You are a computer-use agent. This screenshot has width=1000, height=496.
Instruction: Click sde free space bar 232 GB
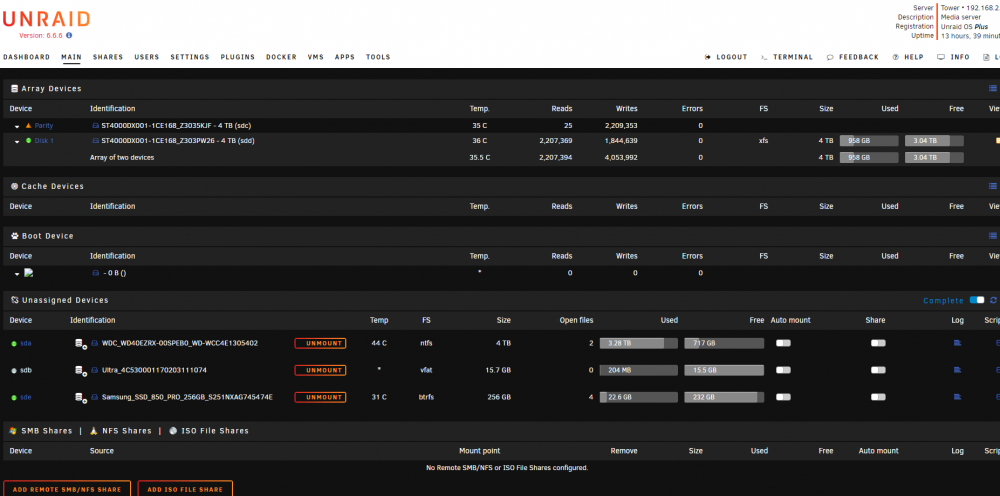point(724,397)
